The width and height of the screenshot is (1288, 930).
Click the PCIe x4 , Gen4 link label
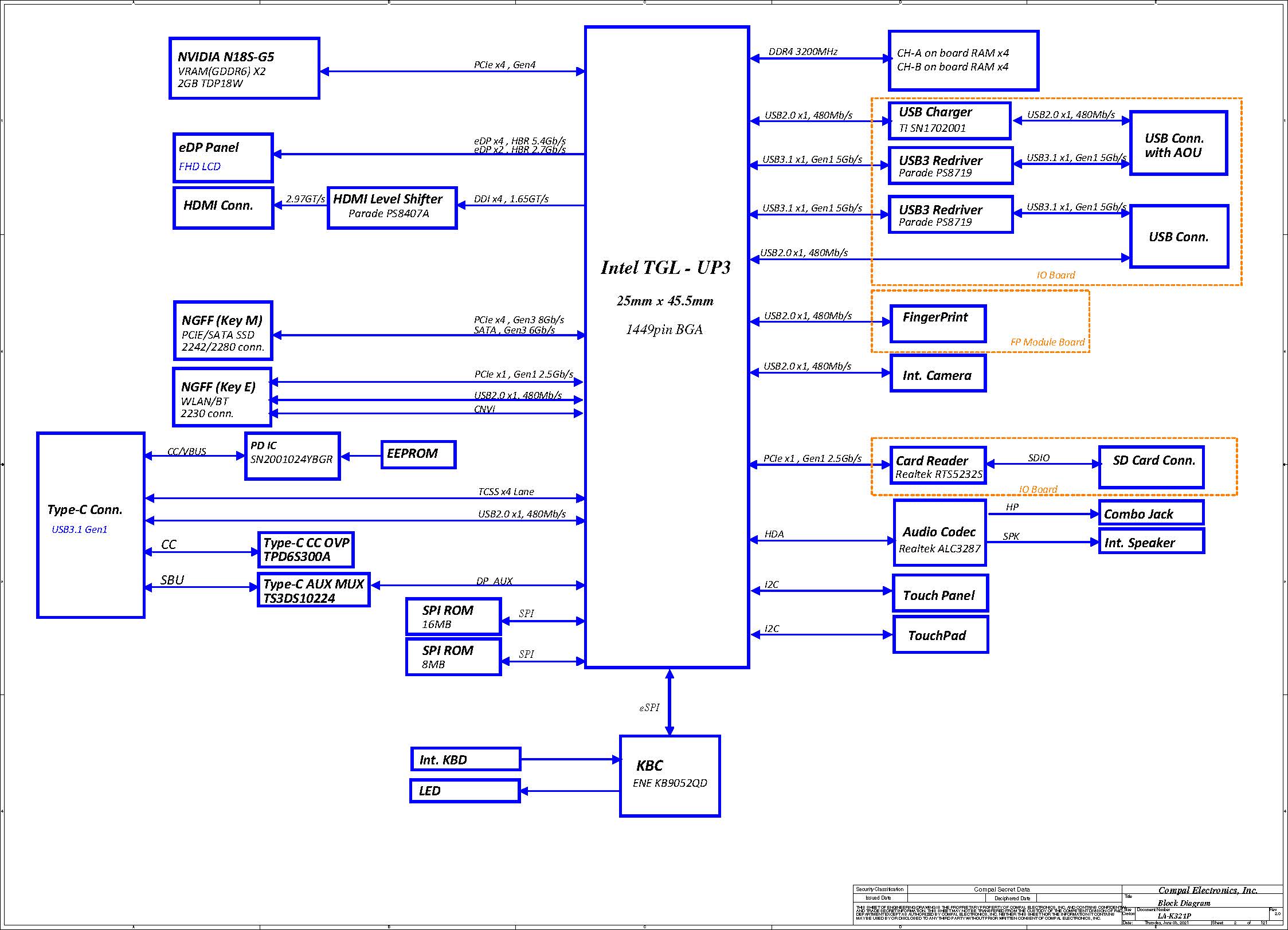[x=504, y=65]
